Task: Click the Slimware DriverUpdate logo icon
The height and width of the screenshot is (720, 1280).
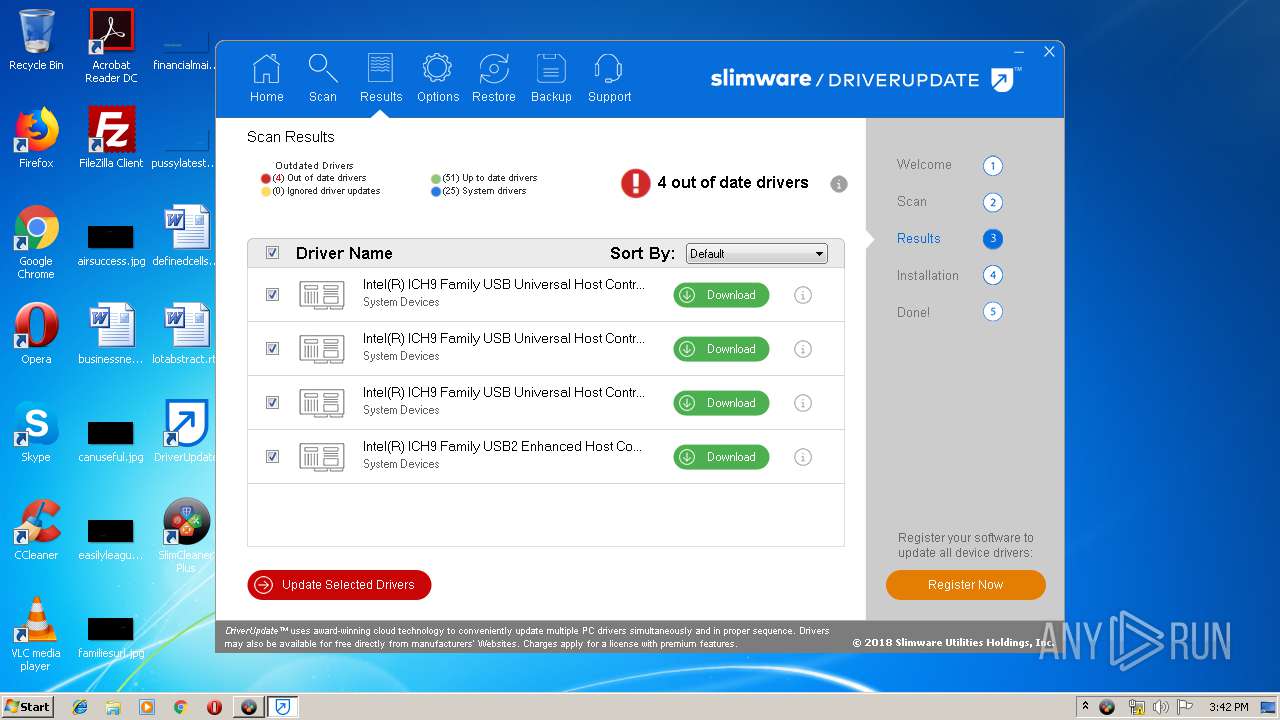Action: [1005, 80]
